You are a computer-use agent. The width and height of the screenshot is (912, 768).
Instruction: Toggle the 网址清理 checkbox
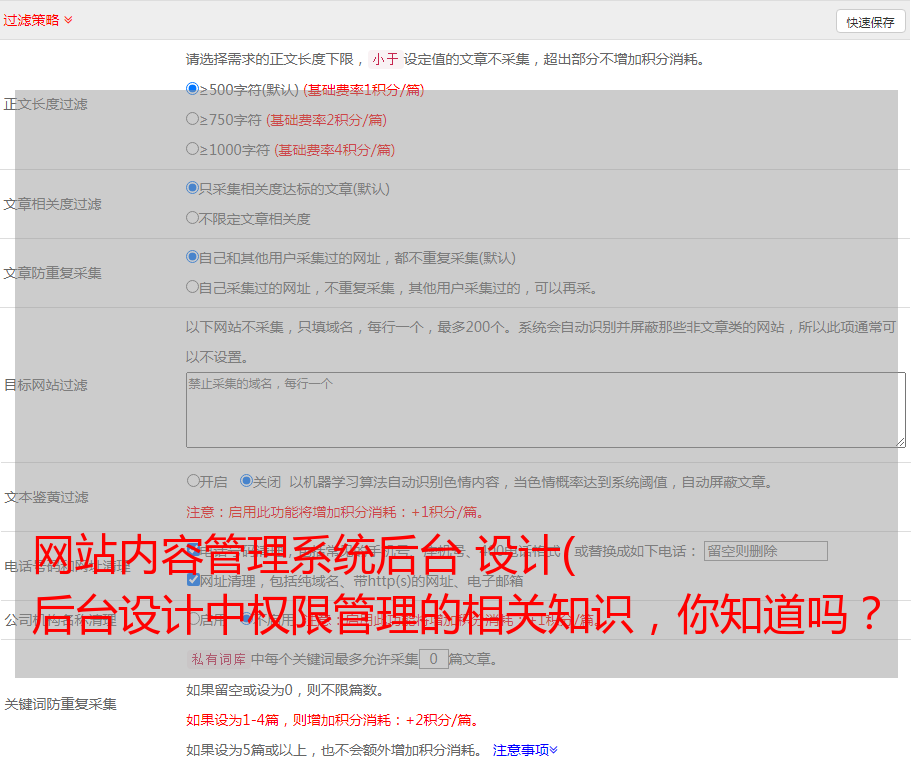coord(193,580)
